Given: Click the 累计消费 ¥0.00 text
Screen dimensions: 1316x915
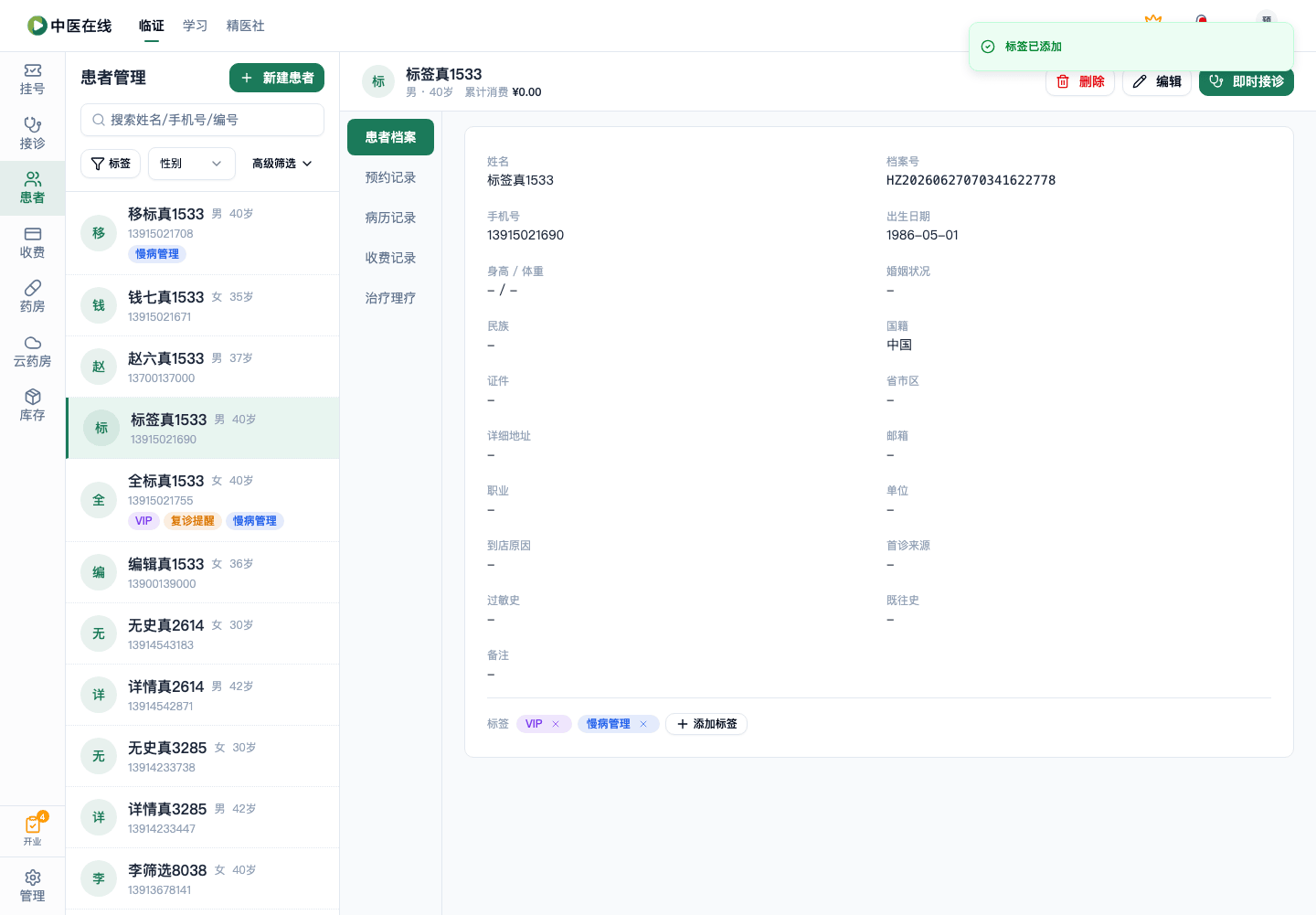Looking at the screenshot, I should [503, 92].
